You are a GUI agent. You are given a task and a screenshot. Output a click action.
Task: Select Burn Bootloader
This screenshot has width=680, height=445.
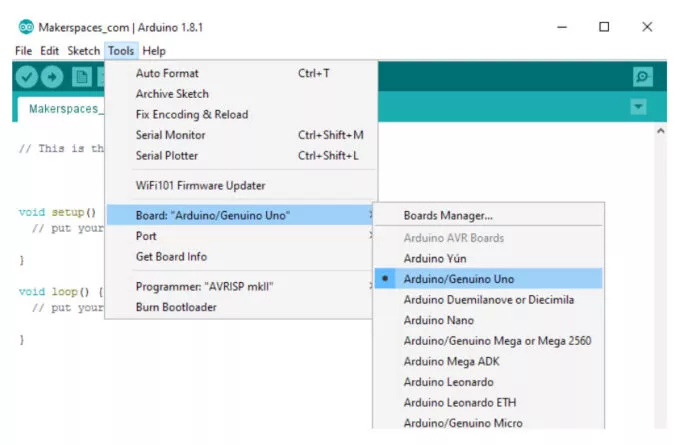coord(176,307)
